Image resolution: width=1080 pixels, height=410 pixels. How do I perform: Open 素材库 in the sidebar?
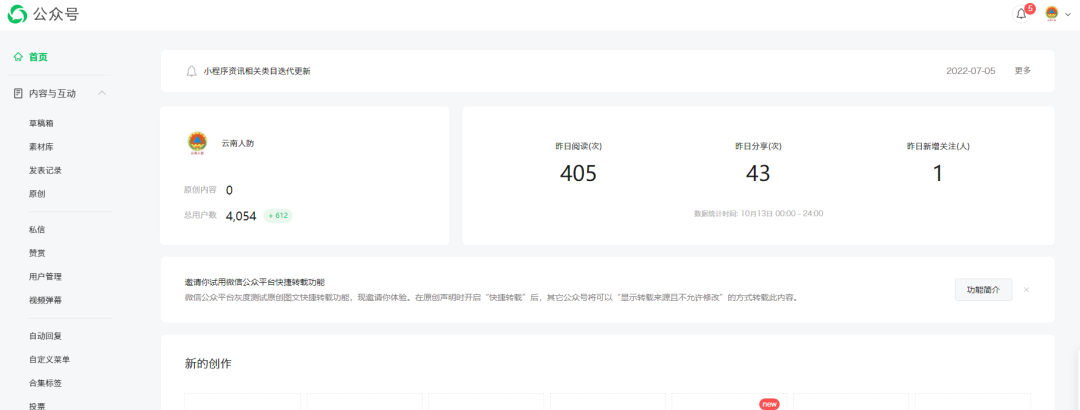(x=41, y=147)
